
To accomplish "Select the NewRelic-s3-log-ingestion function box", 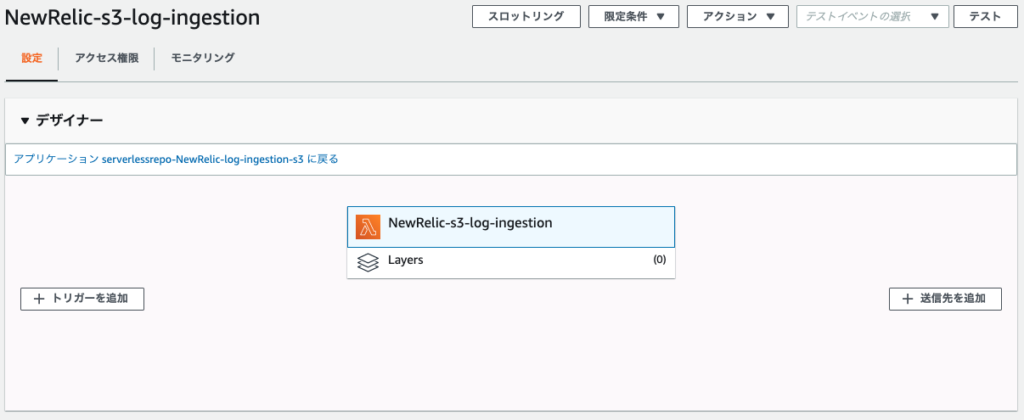I will click(x=511, y=227).
